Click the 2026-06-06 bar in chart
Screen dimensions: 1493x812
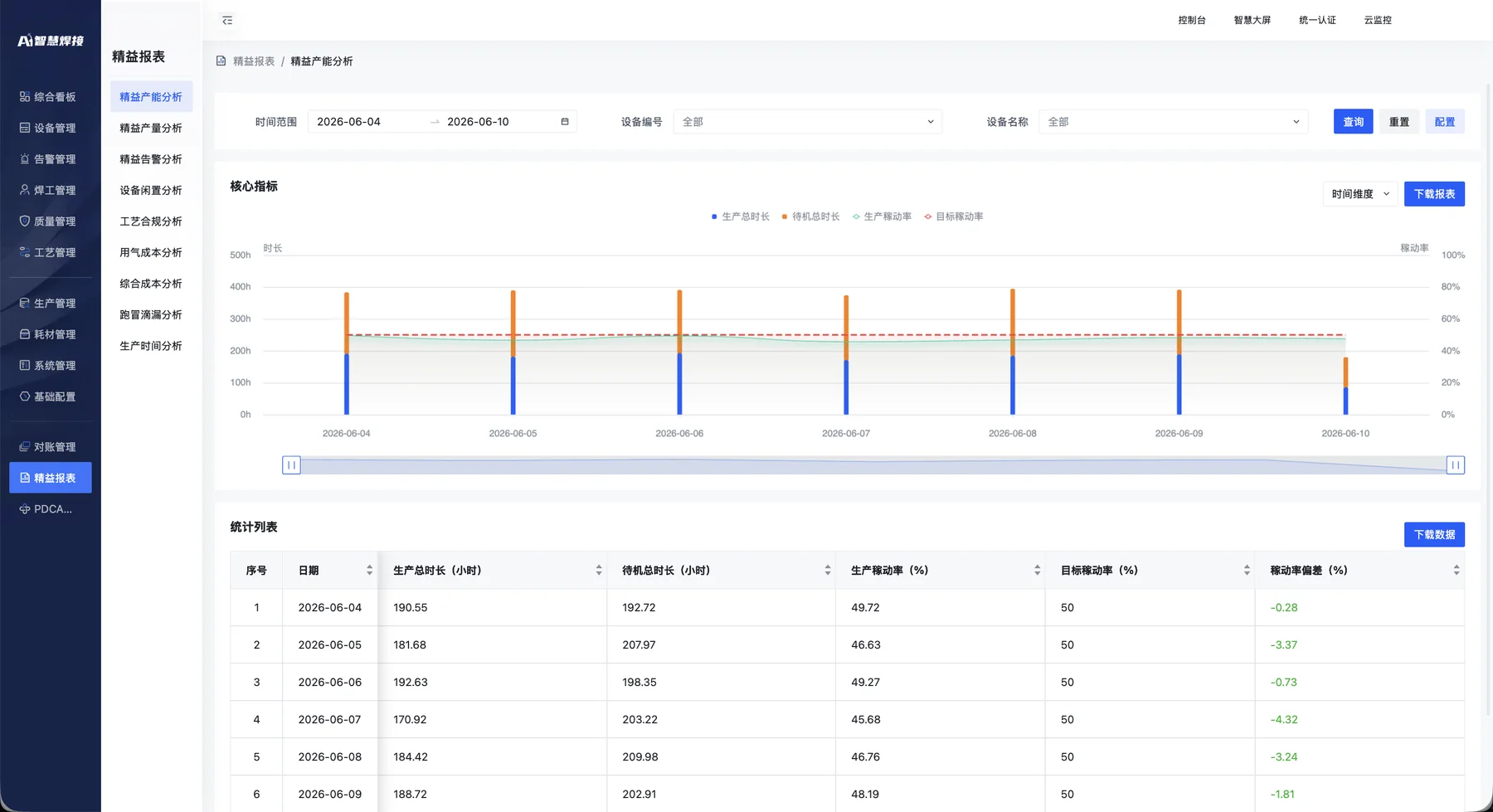pyautogui.click(x=679, y=353)
